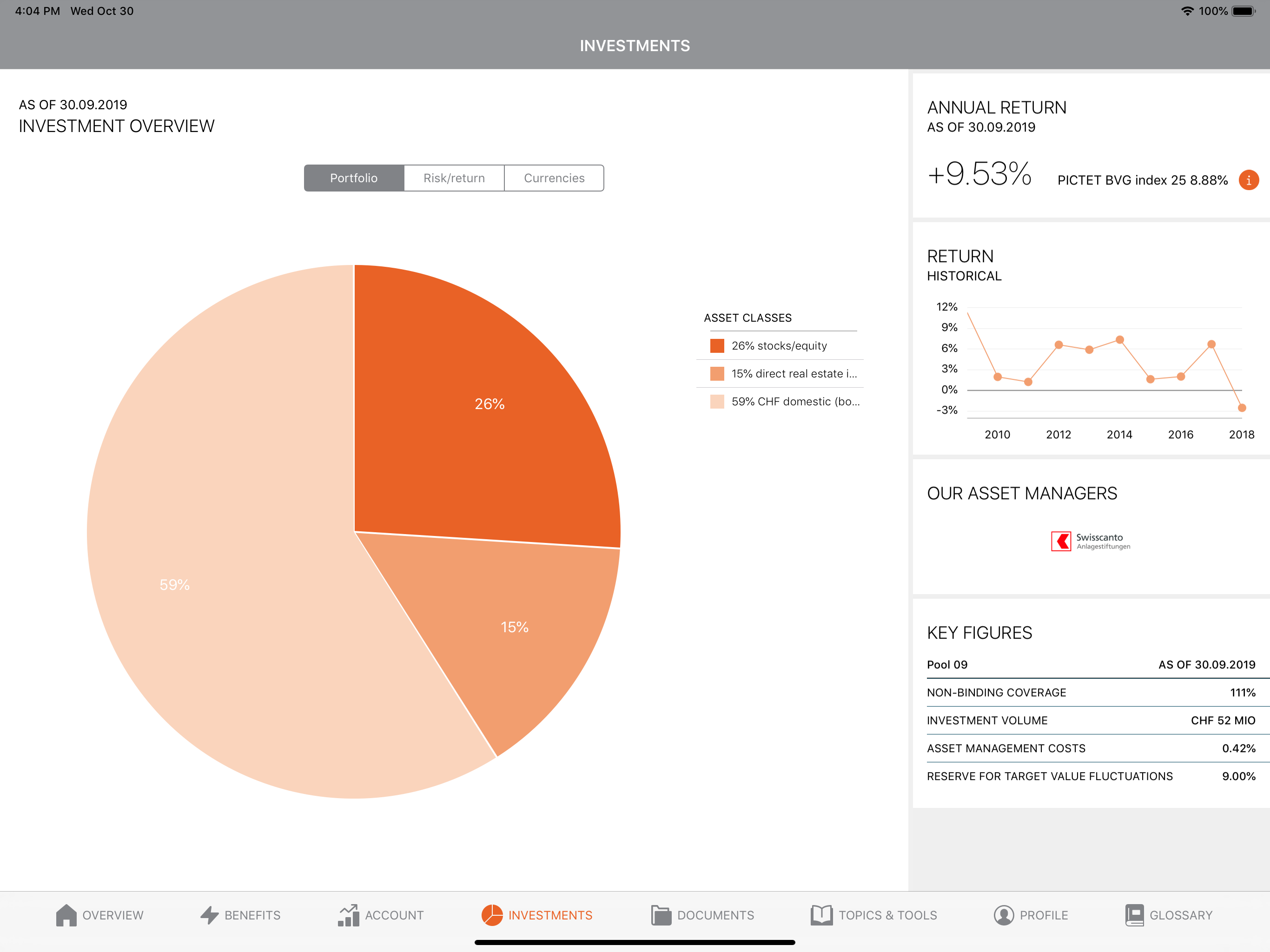Switch to the Currencies segment
This screenshot has width=1270, height=952.
[x=554, y=178]
